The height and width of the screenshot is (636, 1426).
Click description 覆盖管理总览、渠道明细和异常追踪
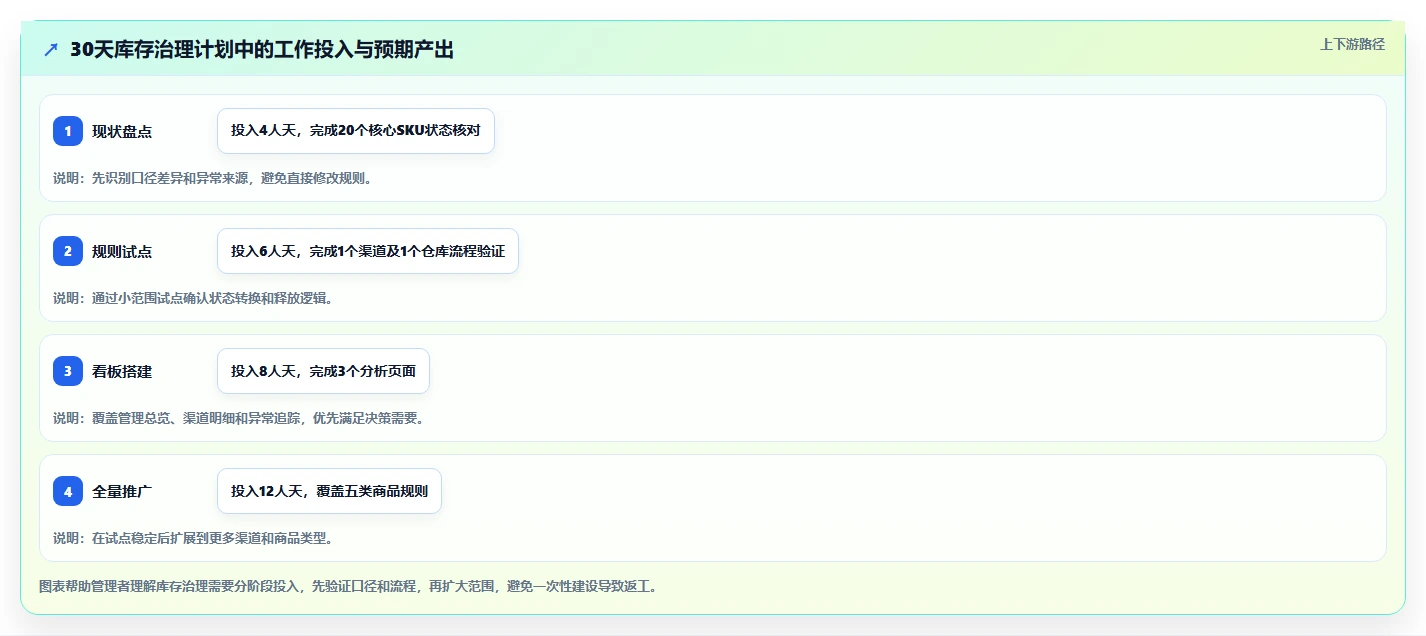pyautogui.click(x=239, y=418)
